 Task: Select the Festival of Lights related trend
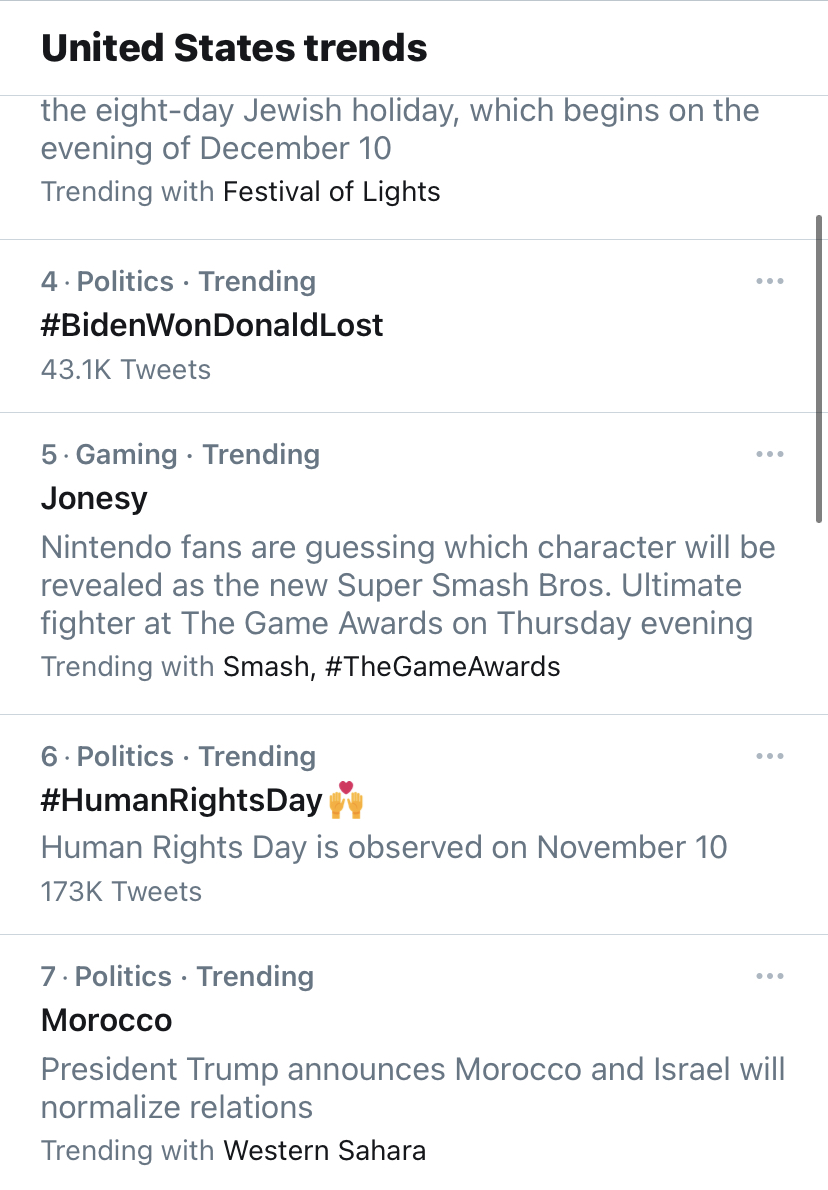coord(332,192)
